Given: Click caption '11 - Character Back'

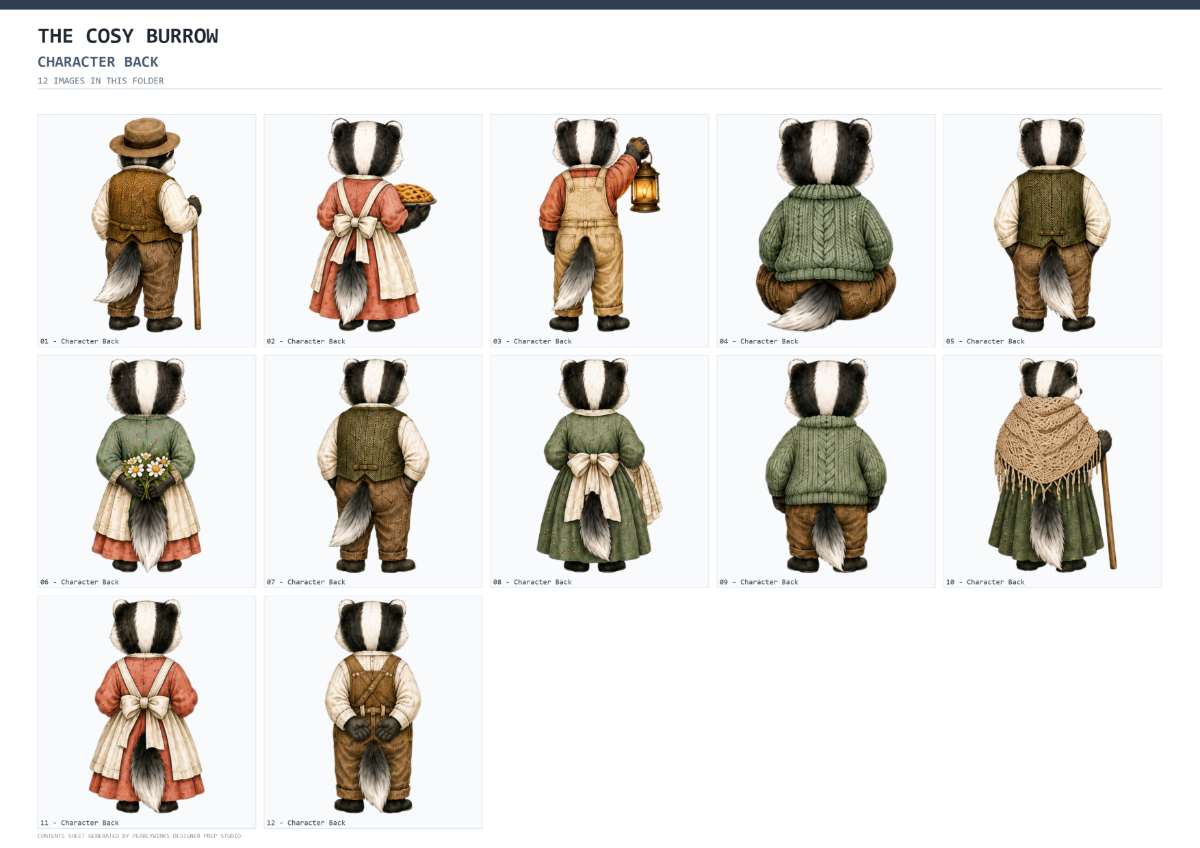Looking at the screenshot, I should (80, 823).
